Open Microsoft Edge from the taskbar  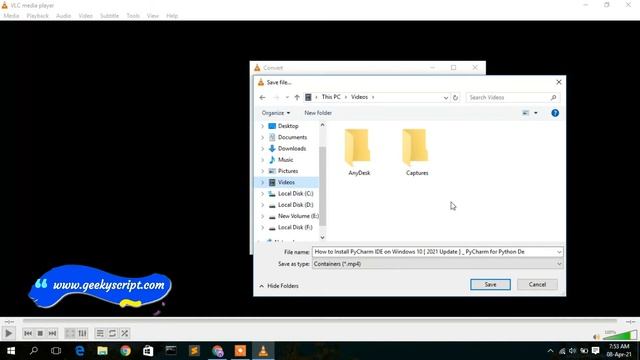point(80,351)
